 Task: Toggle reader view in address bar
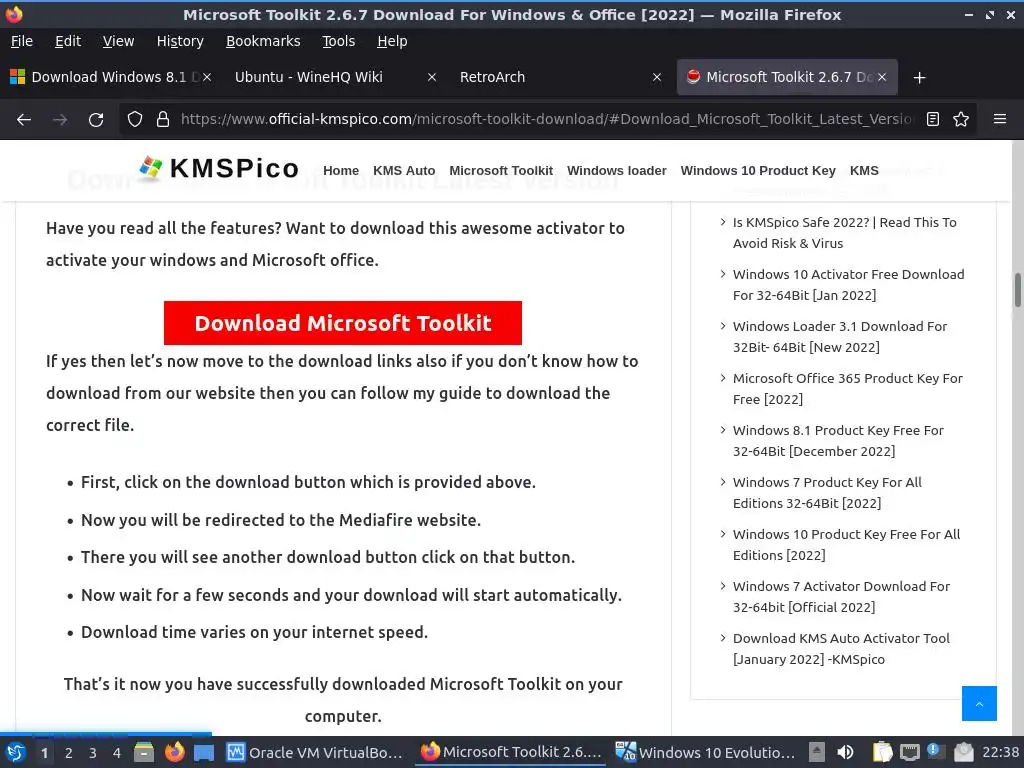(933, 119)
